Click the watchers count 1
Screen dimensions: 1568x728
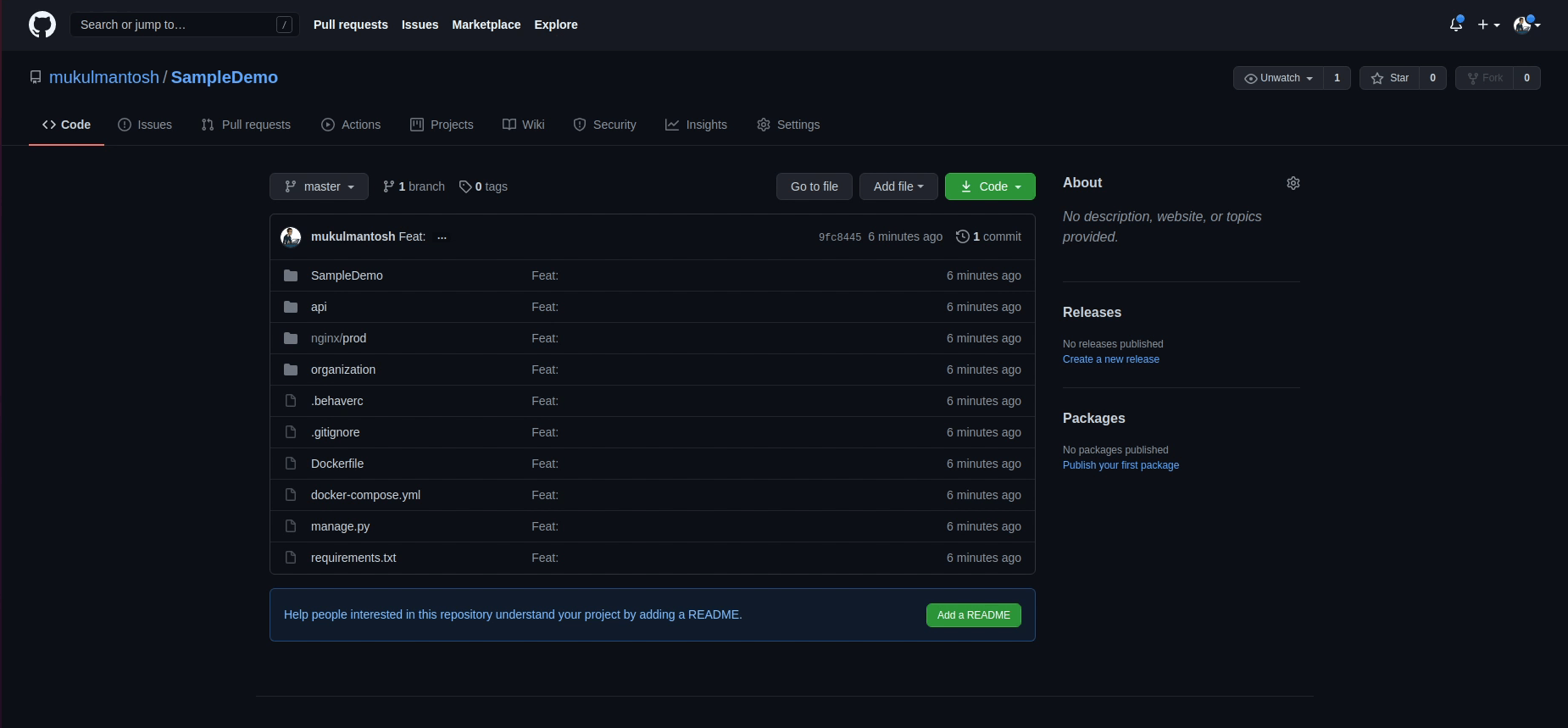[x=1337, y=78]
